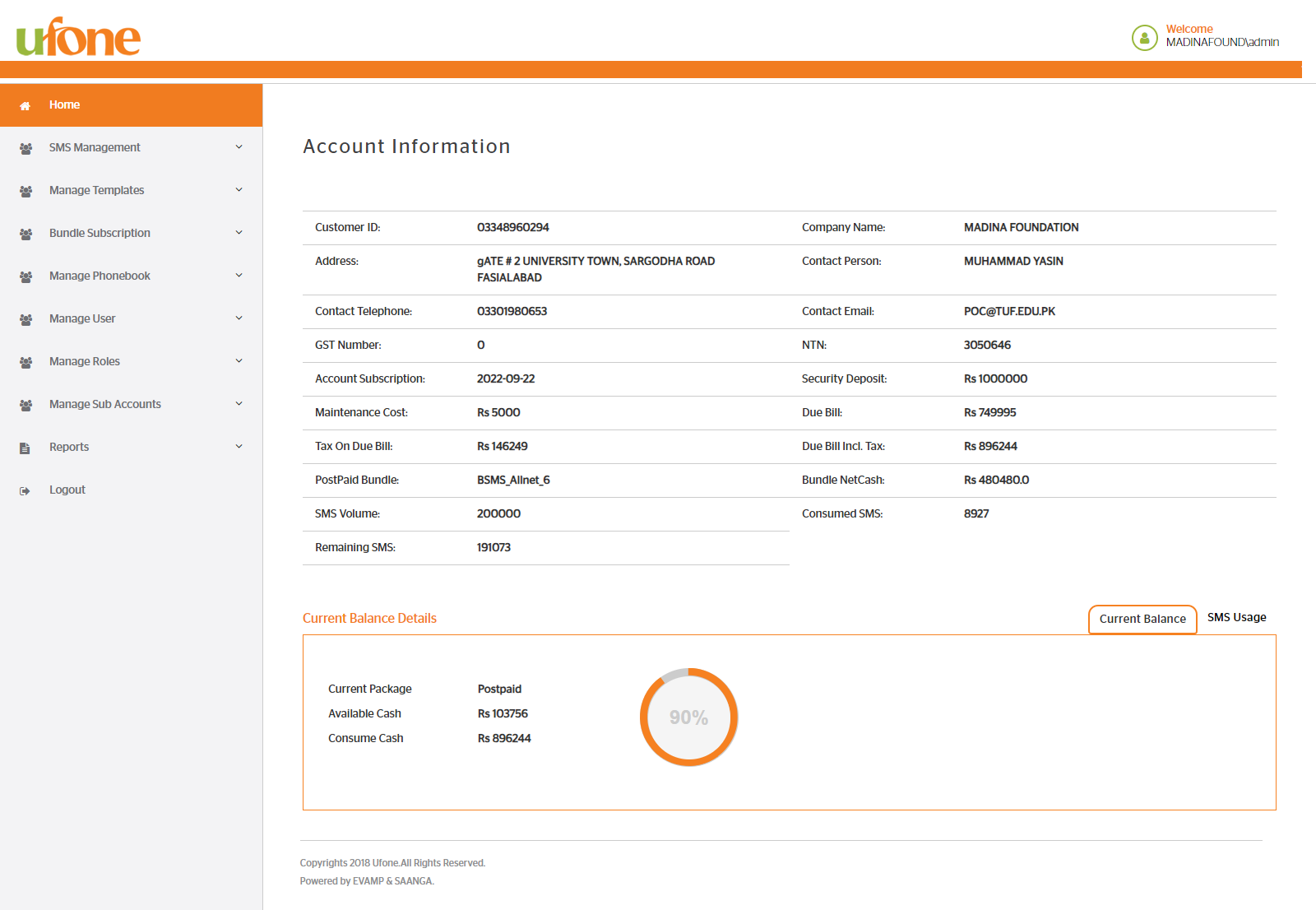Click due bill value Rs 749995
Screen dimensions: 1316x910
pyautogui.click(x=990, y=413)
